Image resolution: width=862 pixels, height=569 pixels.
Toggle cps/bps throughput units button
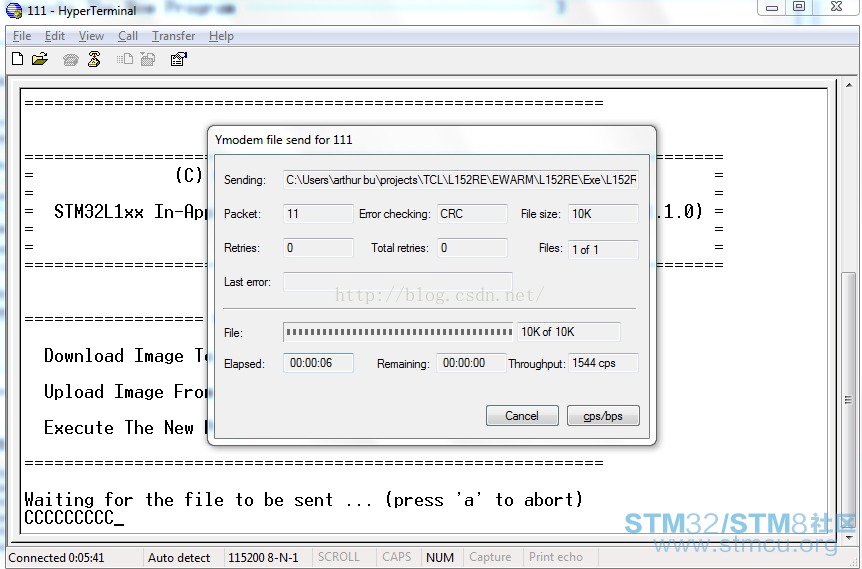coord(603,416)
